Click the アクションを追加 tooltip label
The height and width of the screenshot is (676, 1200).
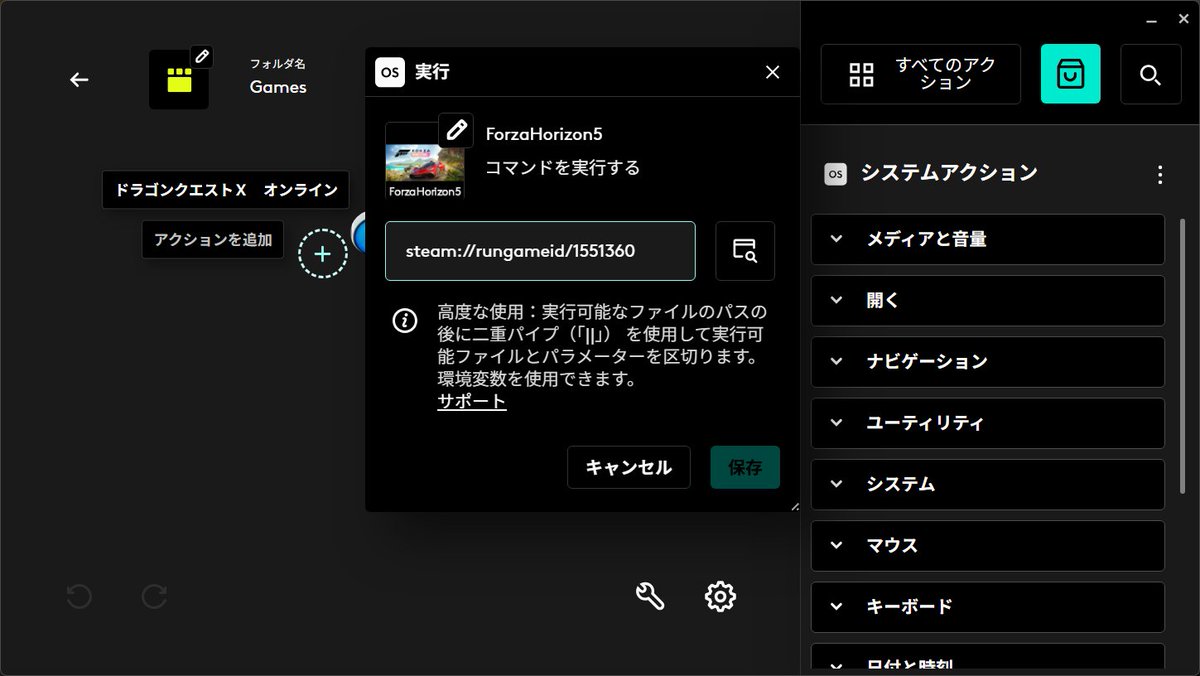[x=213, y=240]
